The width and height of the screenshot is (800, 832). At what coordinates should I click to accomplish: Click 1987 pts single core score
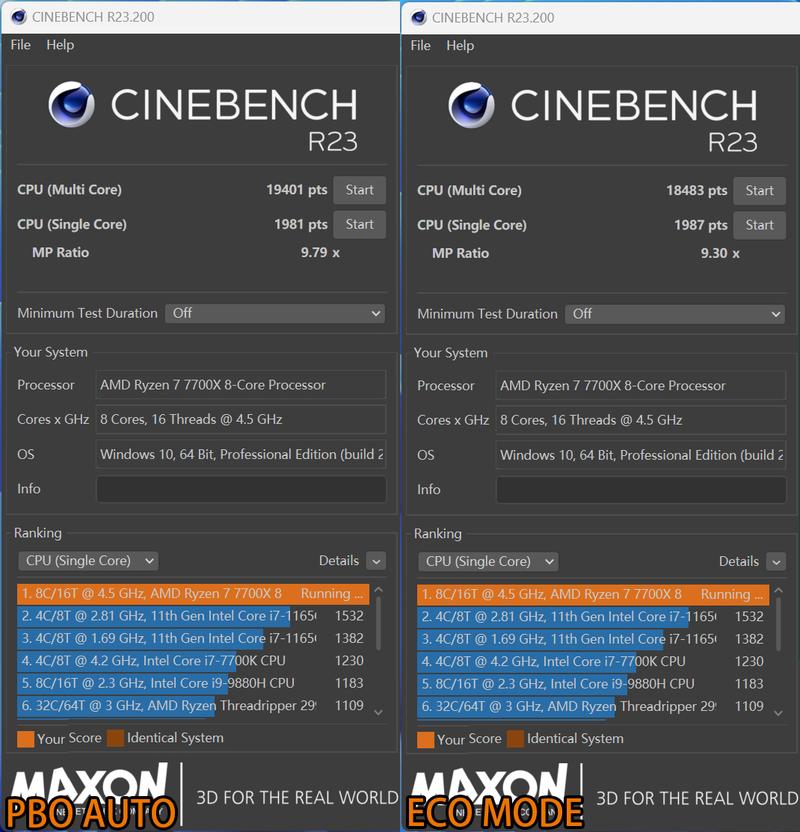click(x=701, y=225)
